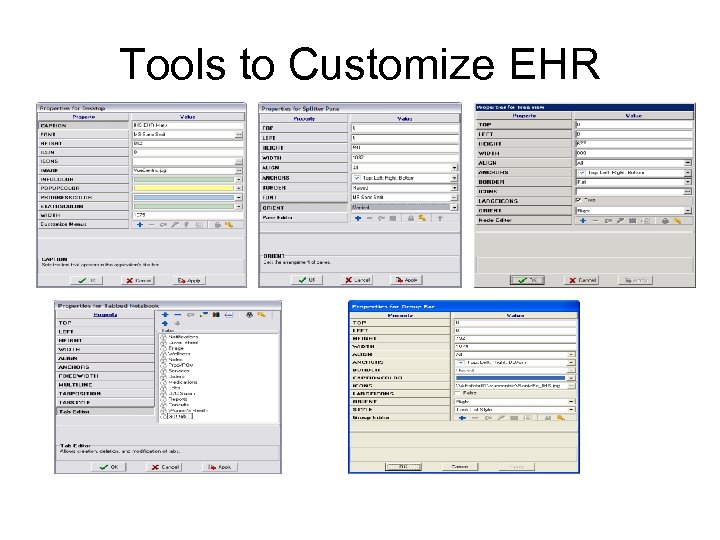Screen dimensions: 720x540
Task: Open the ALIGN dropdown in Splitter Pane properties
Action: [x=455, y=168]
